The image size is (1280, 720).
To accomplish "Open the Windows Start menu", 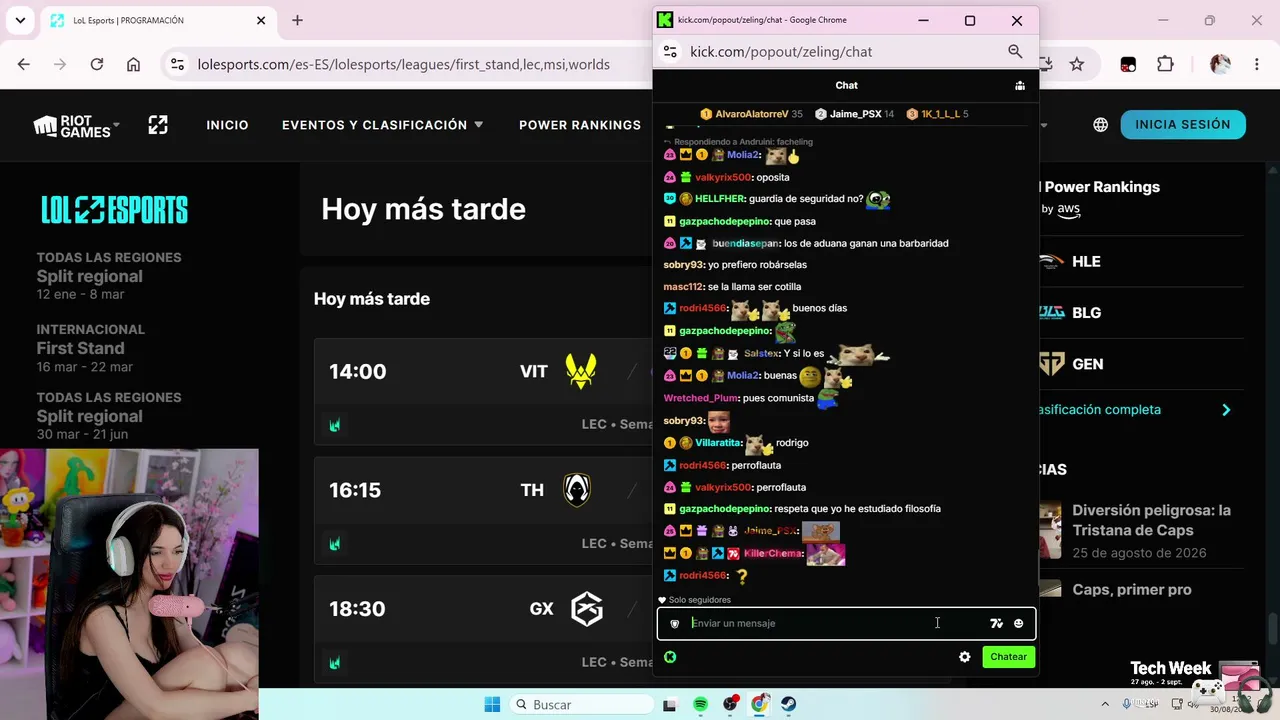I will pyautogui.click(x=492, y=705).
